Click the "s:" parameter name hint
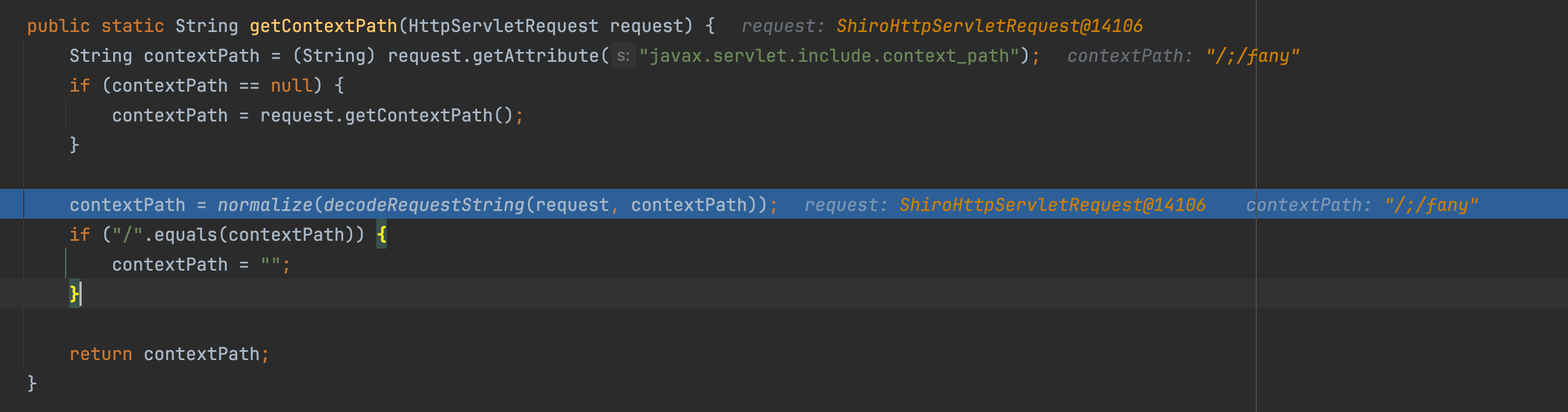The image size is (1568, 412). pyautogui.click(x=623, y=56)
